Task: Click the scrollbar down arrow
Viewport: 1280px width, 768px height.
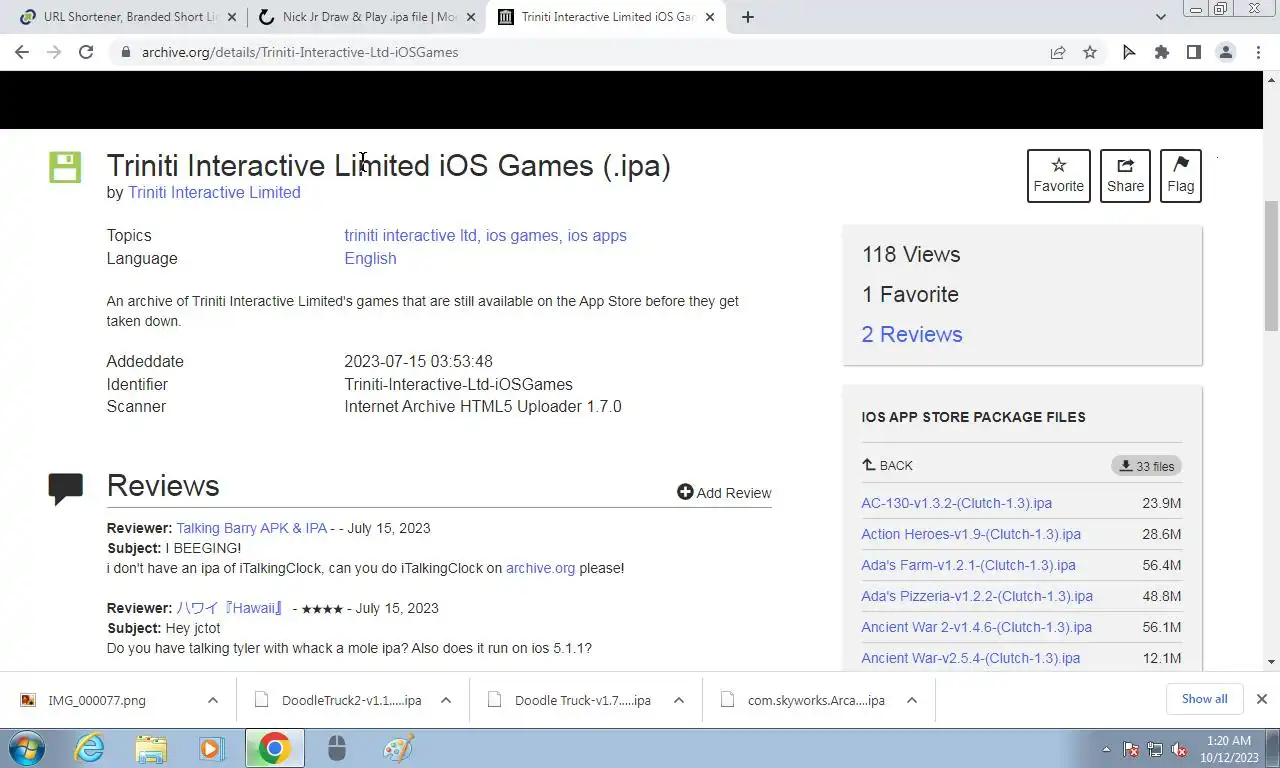Action: click(1272, 662)
